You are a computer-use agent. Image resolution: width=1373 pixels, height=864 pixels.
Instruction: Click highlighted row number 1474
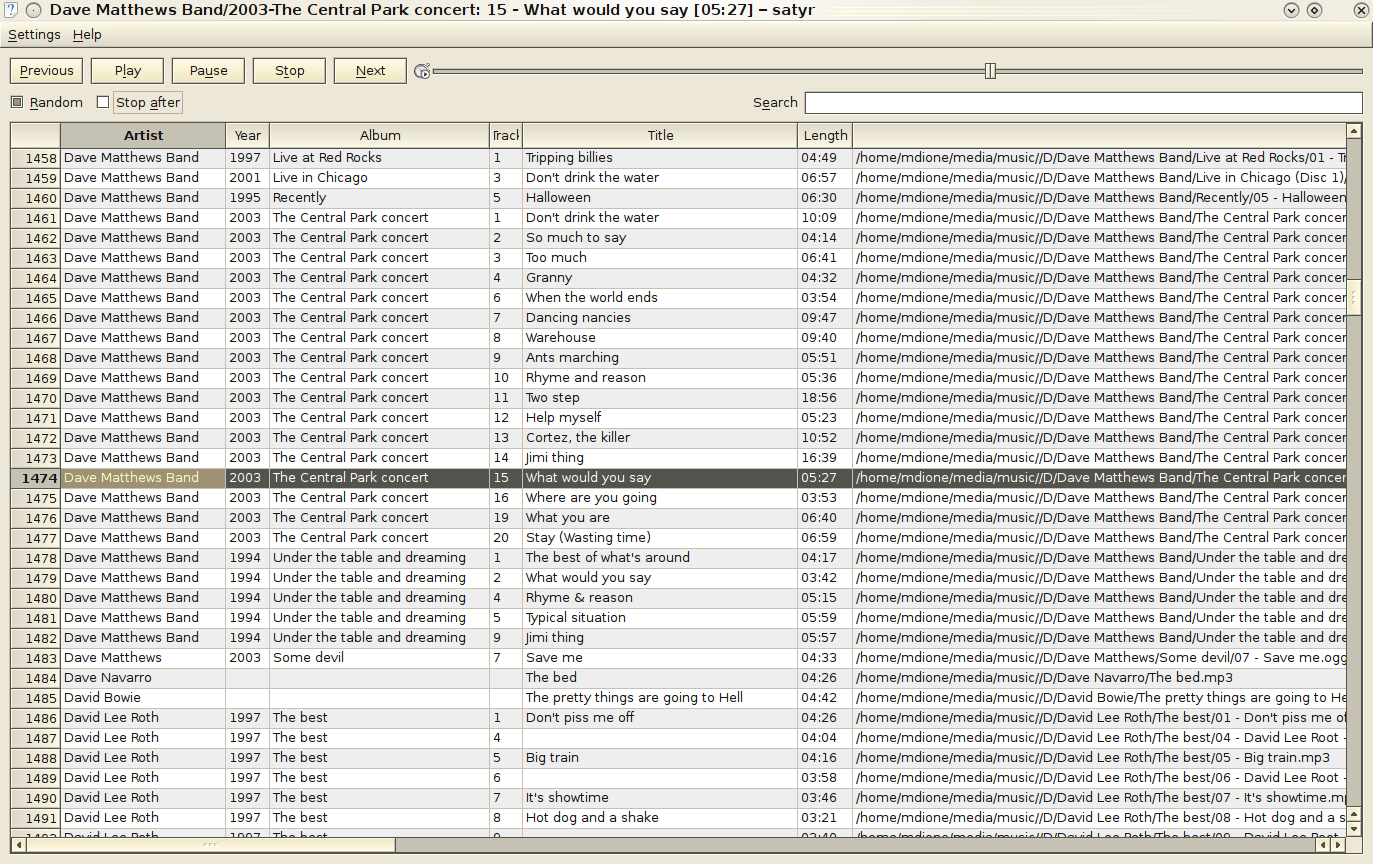click(36, 478)
